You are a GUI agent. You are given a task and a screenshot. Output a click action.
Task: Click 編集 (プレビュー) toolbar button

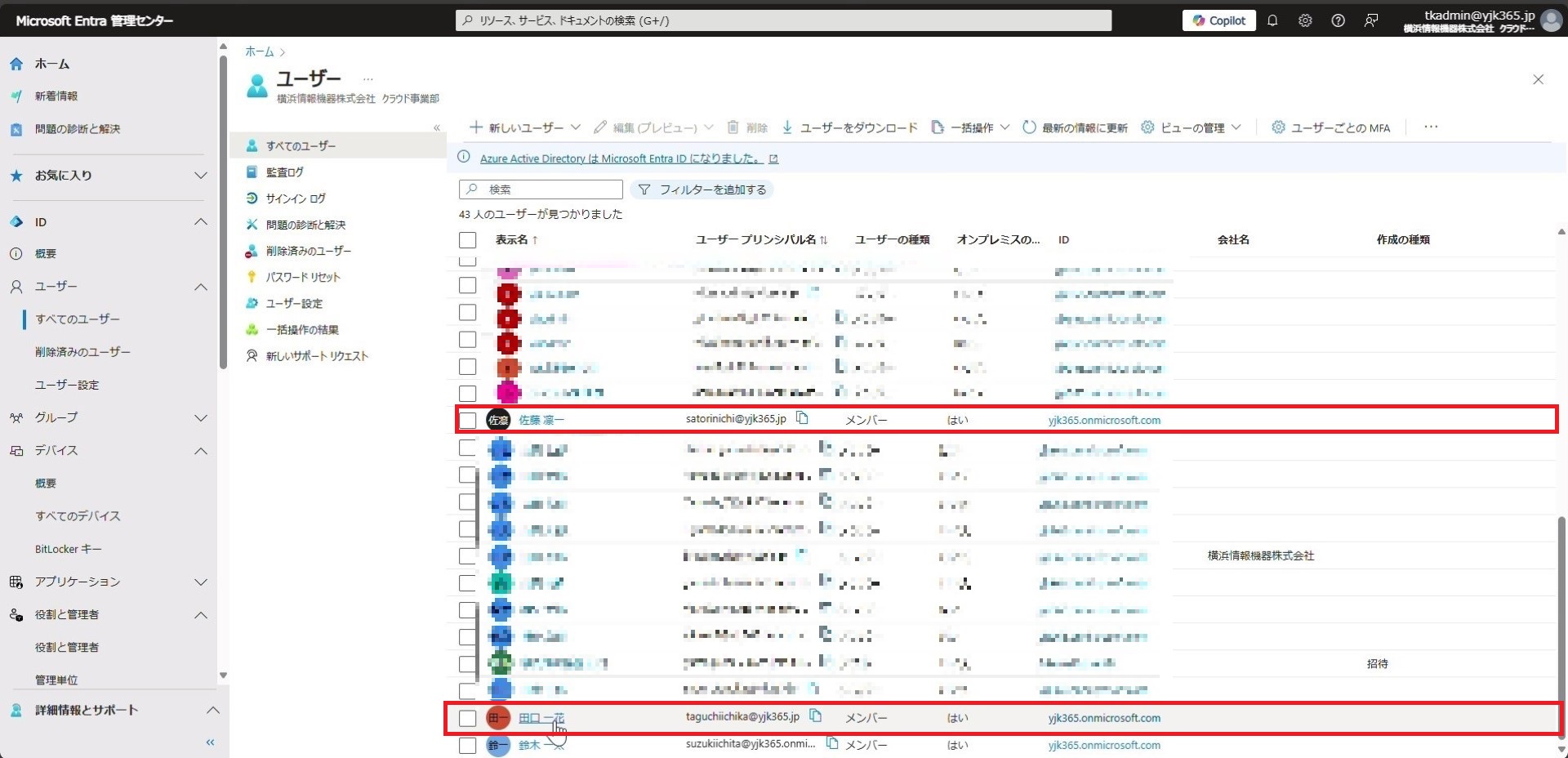(x=654, y=127)
